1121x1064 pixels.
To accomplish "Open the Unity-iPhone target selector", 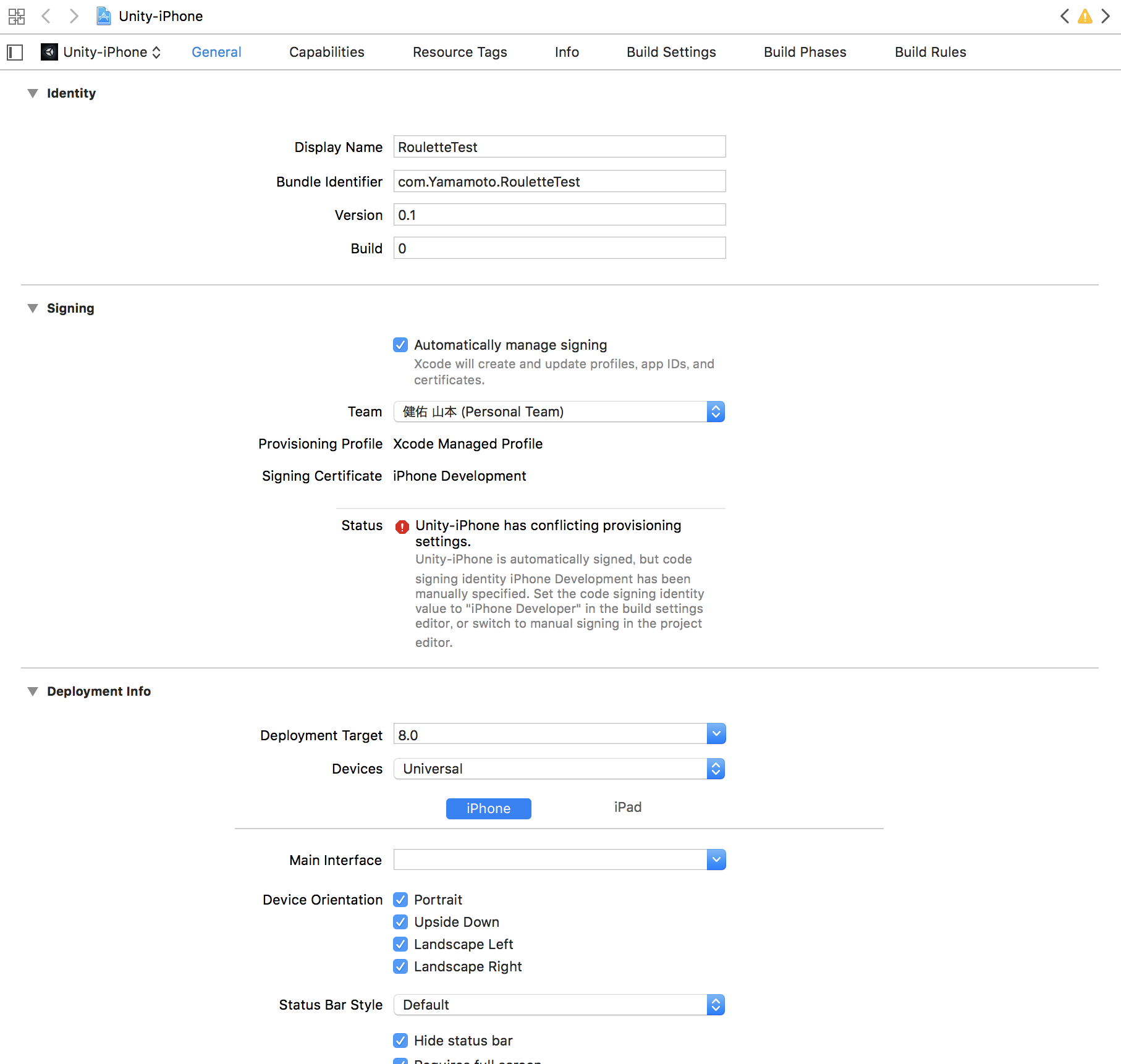I will click(102, 53).
